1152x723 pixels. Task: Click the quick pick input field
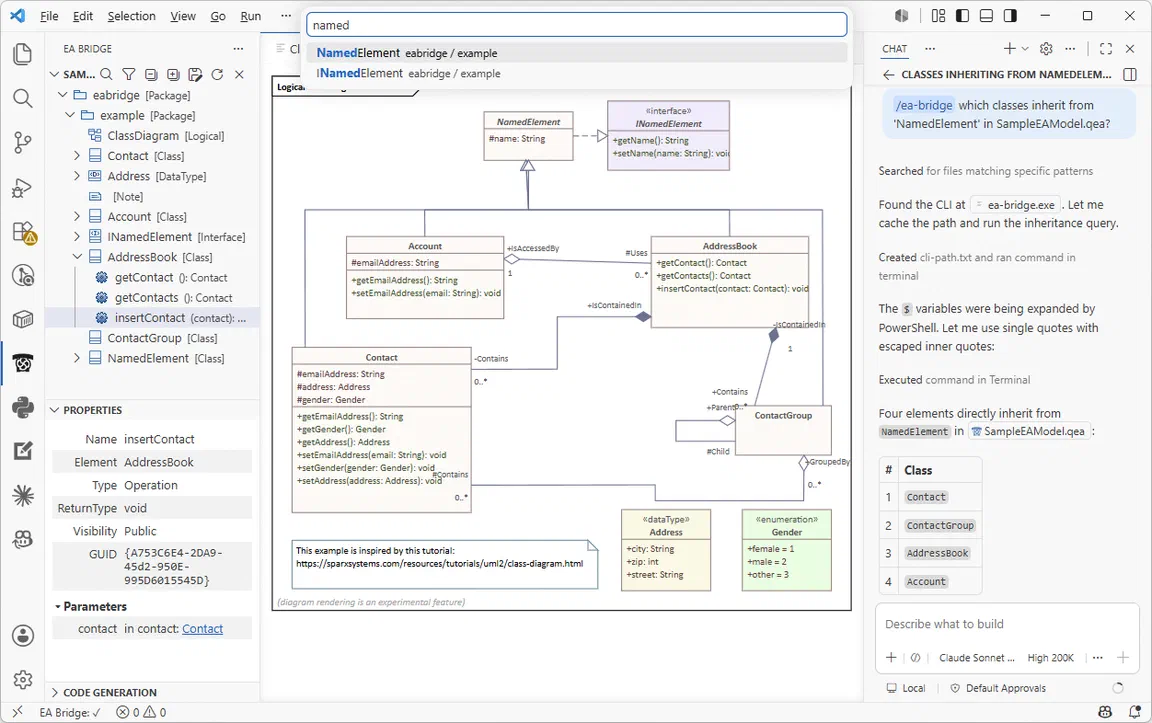577,25
